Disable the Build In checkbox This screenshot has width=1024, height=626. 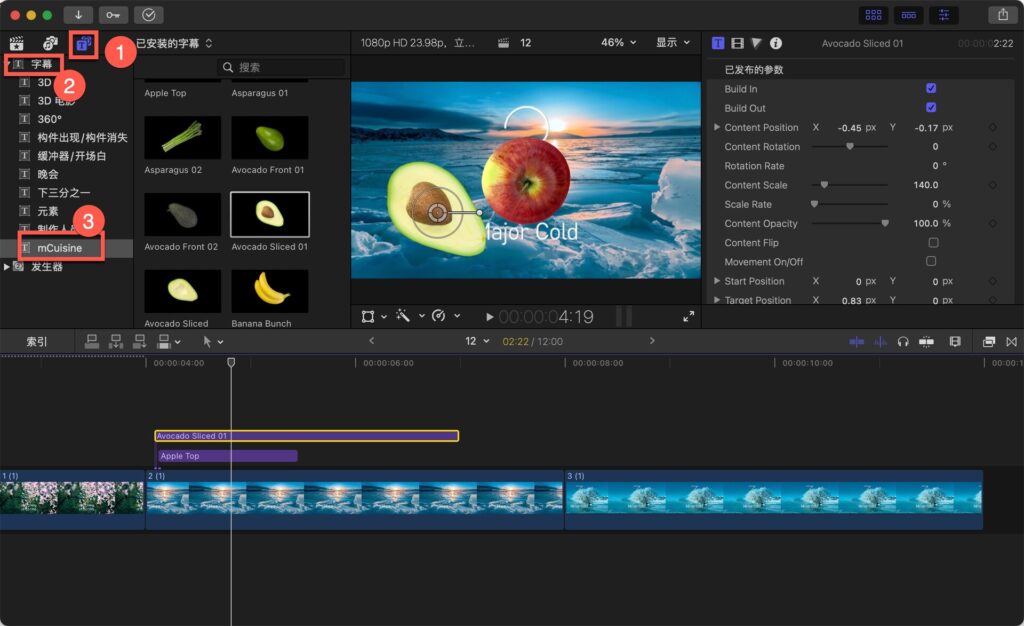pos(932,89)
